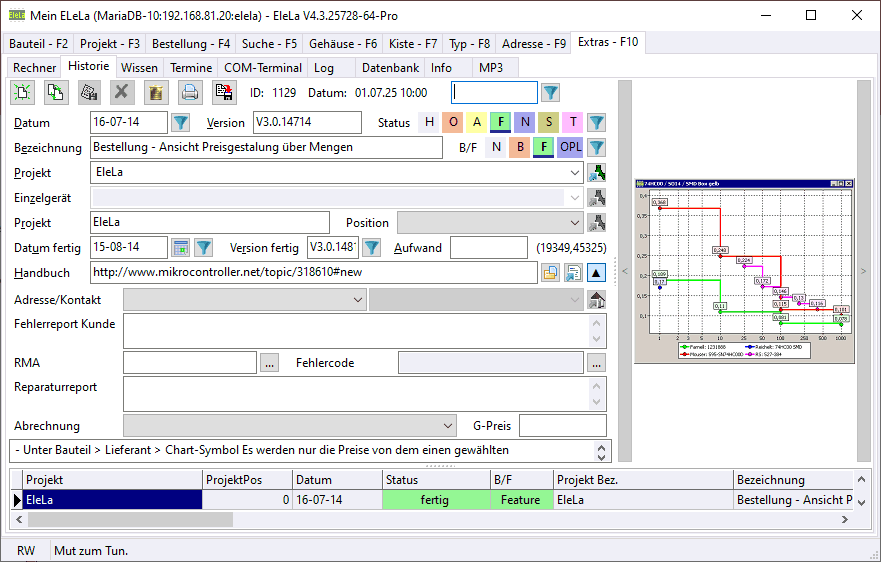Click the printer icon in toolbar
This screenshot has height=562, width=881.
coord(189,93)
